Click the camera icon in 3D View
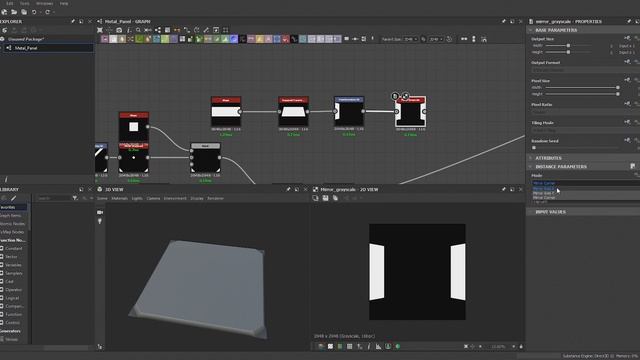The image size is (640, 360). (x=100, y=212)
